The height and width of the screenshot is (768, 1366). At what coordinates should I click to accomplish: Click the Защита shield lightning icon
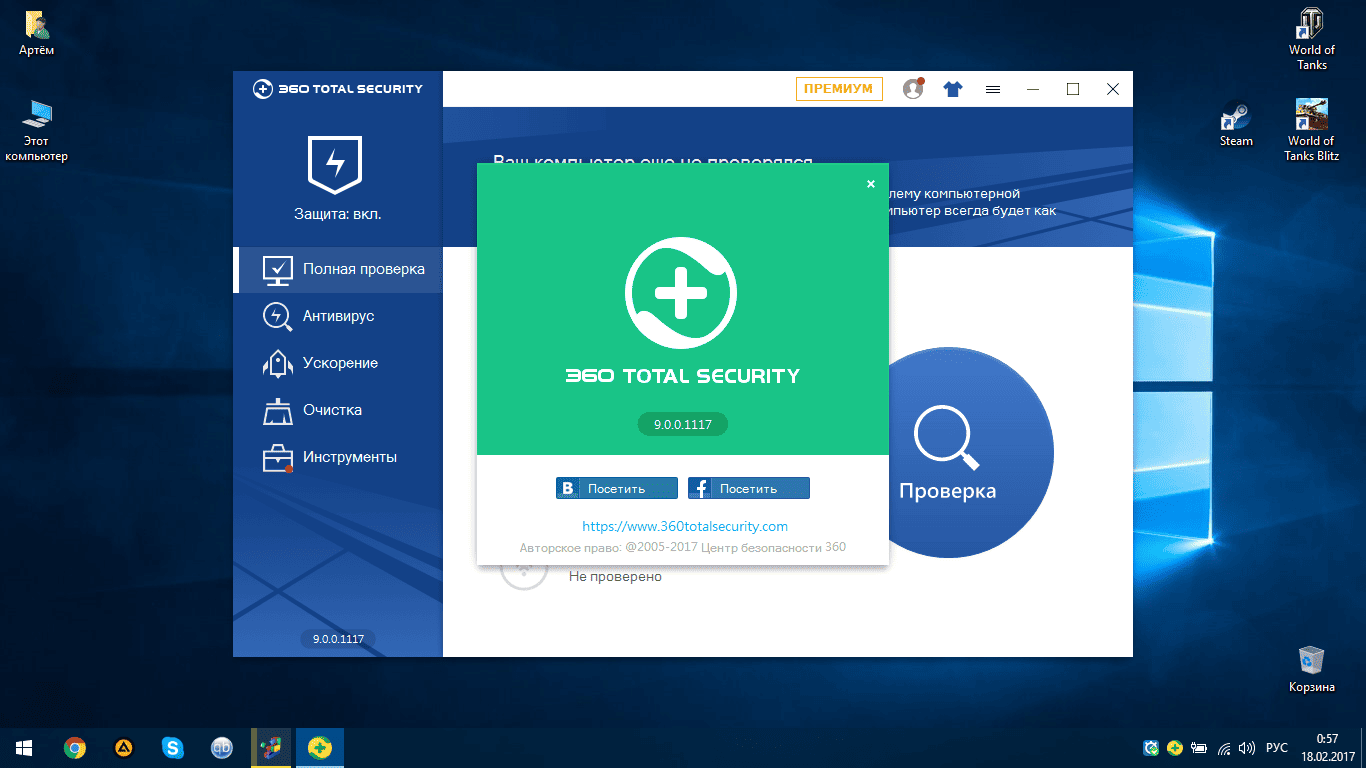[335, 165]
